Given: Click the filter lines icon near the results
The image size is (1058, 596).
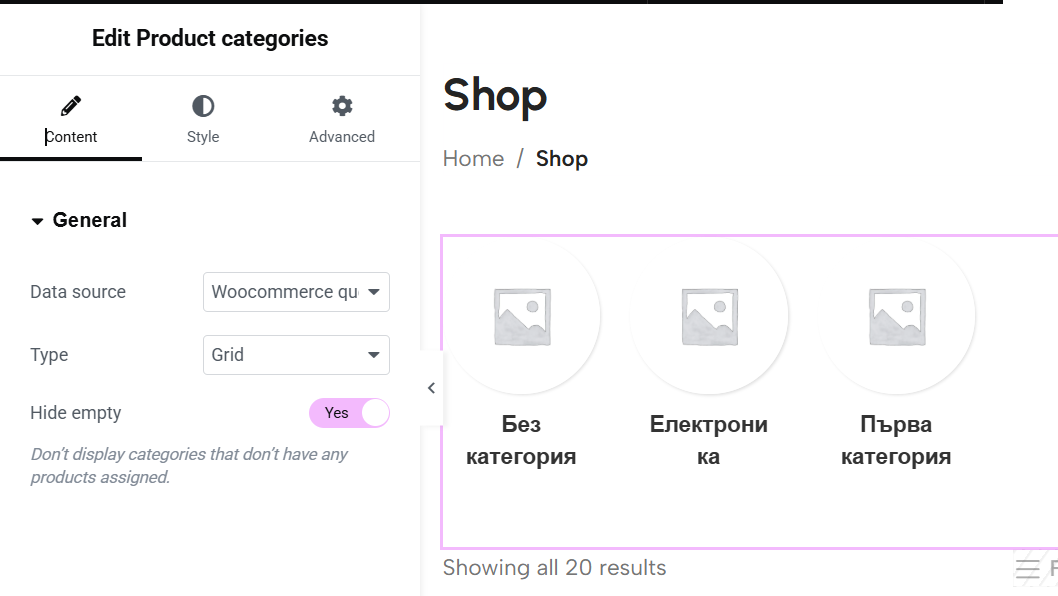Looking at the screenshot, I should tap(1028, 569).
